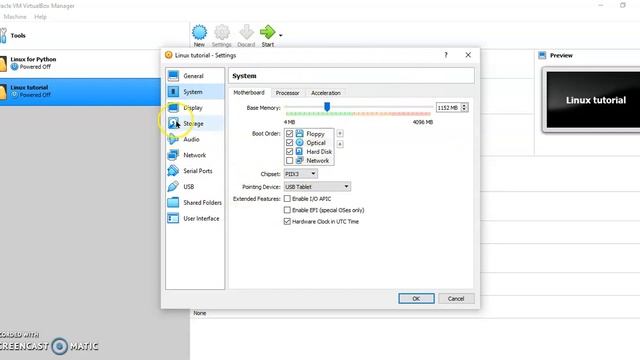Click Cancel in Settings dialog
Viewport: 640px width, 360px height.
click(x=456, y=298)
